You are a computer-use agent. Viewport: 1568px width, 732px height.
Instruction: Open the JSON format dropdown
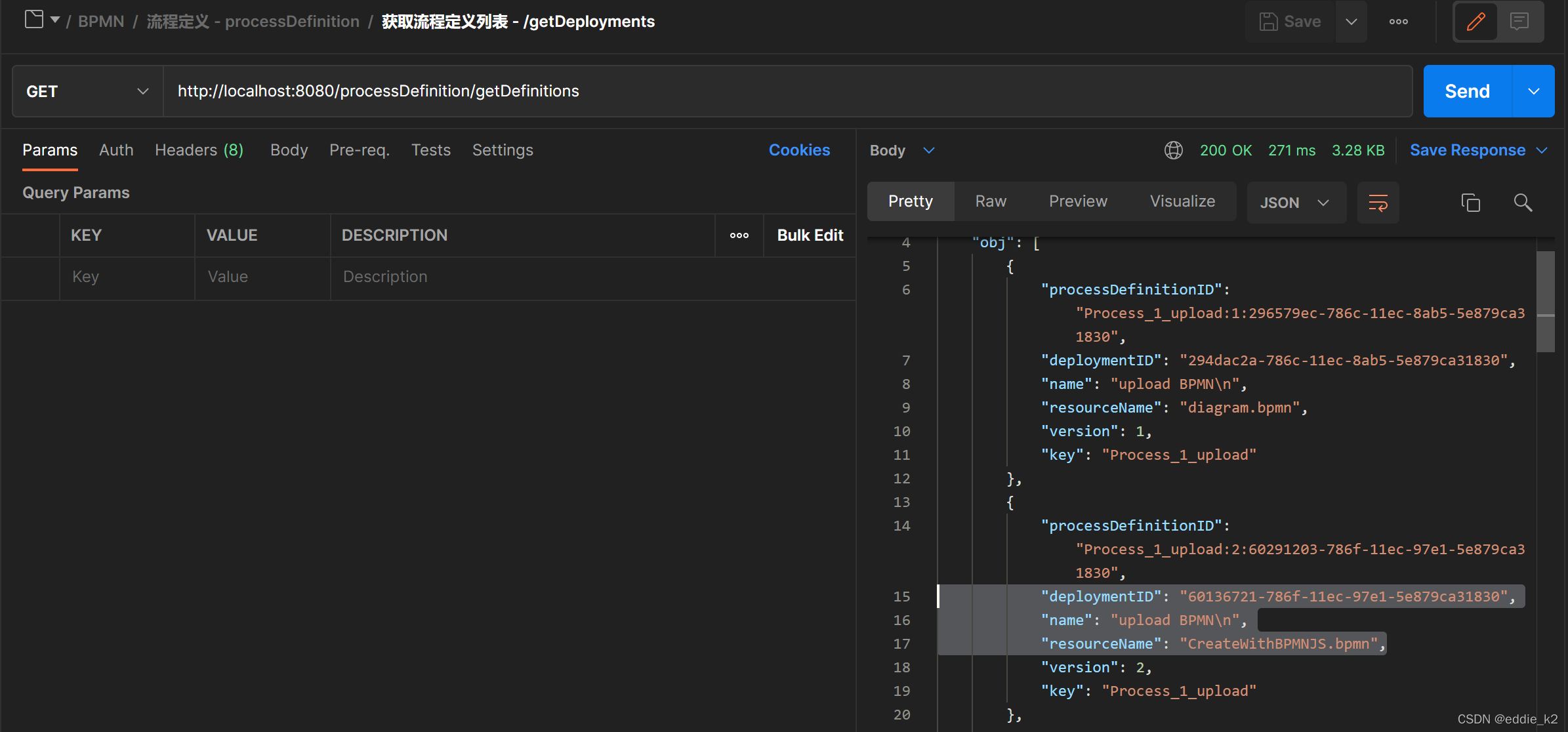(1296, 203)
